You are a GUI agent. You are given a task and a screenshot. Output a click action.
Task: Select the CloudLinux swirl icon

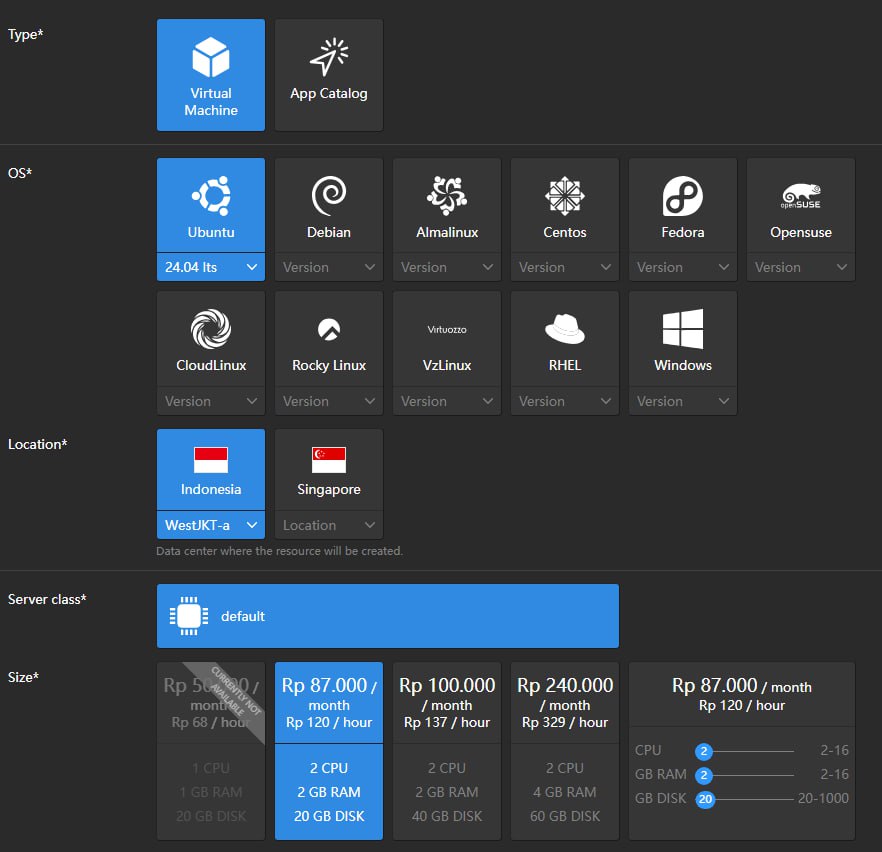211,329
